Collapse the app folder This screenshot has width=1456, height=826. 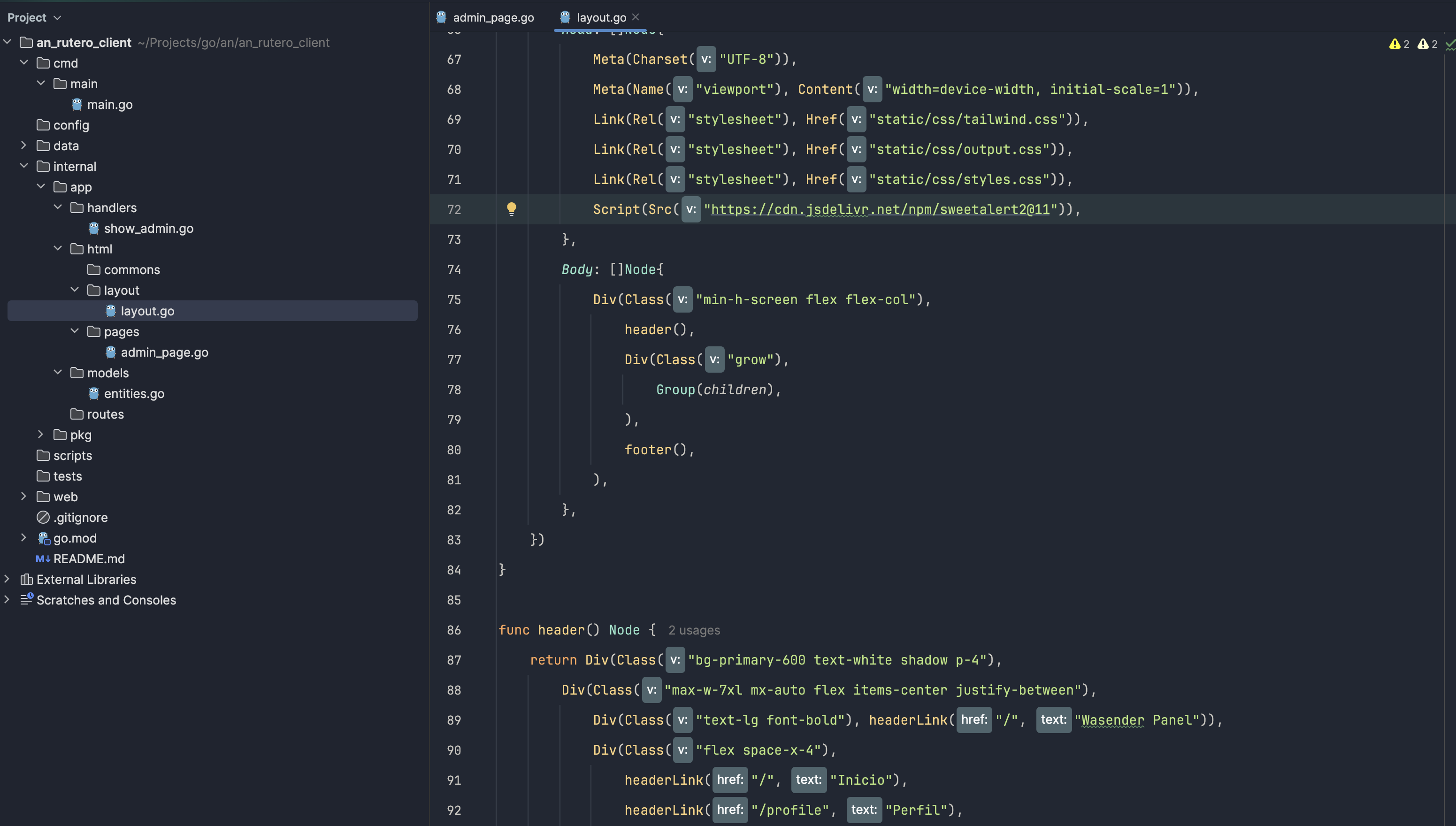pyautogui.click(x=41, y=187)
